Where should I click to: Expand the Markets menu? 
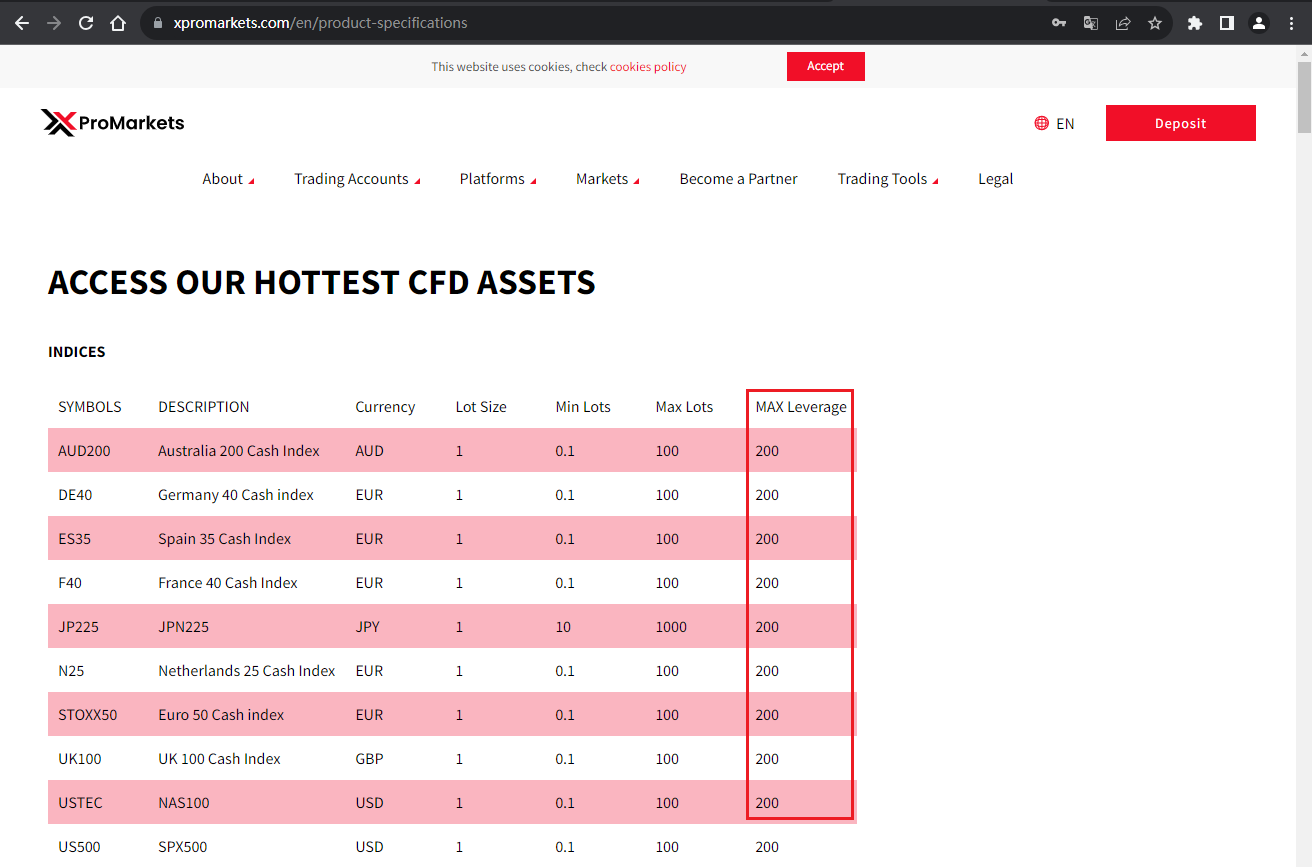[608, 179]
